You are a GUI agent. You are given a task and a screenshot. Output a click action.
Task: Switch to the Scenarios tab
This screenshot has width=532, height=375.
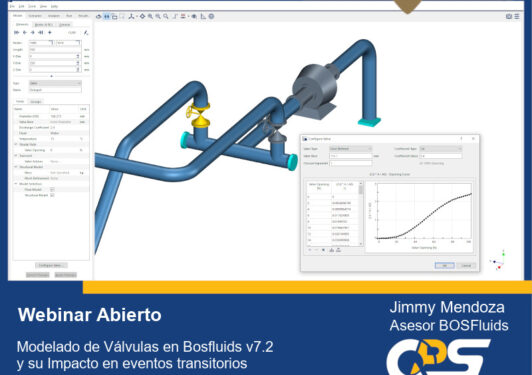35,16
